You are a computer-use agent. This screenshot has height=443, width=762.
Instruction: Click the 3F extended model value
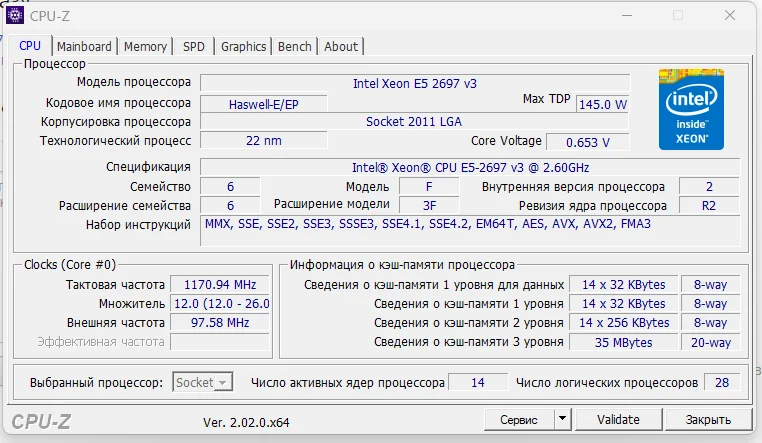coord(429,205)
